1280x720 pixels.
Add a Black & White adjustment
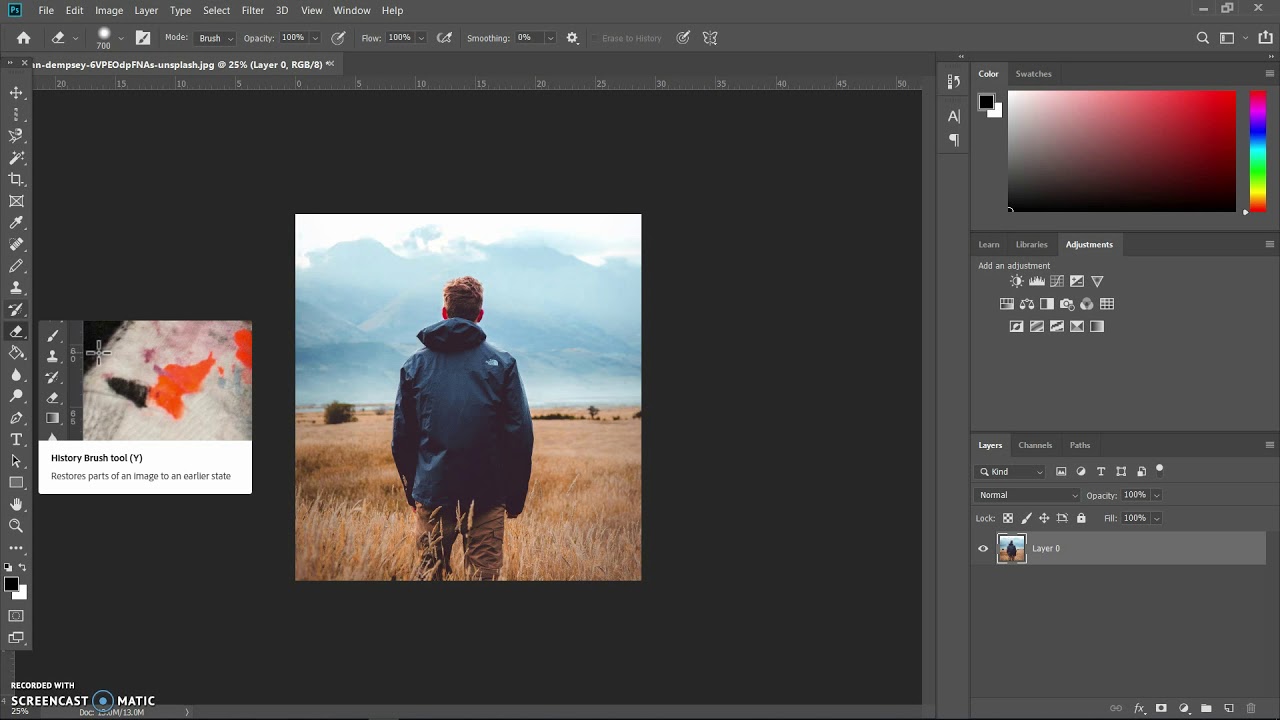[1047, 304]
